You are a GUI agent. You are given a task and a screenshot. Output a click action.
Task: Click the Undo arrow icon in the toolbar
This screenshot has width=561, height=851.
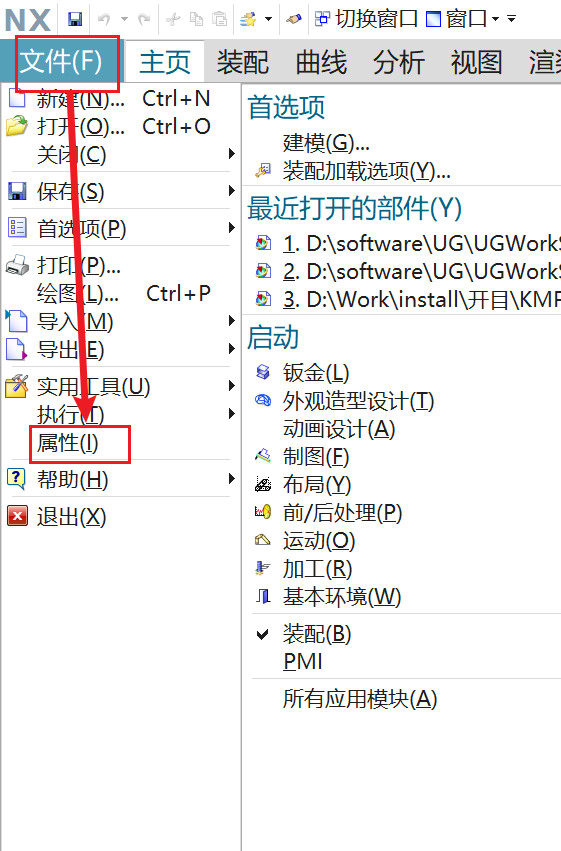coord(104,20)
